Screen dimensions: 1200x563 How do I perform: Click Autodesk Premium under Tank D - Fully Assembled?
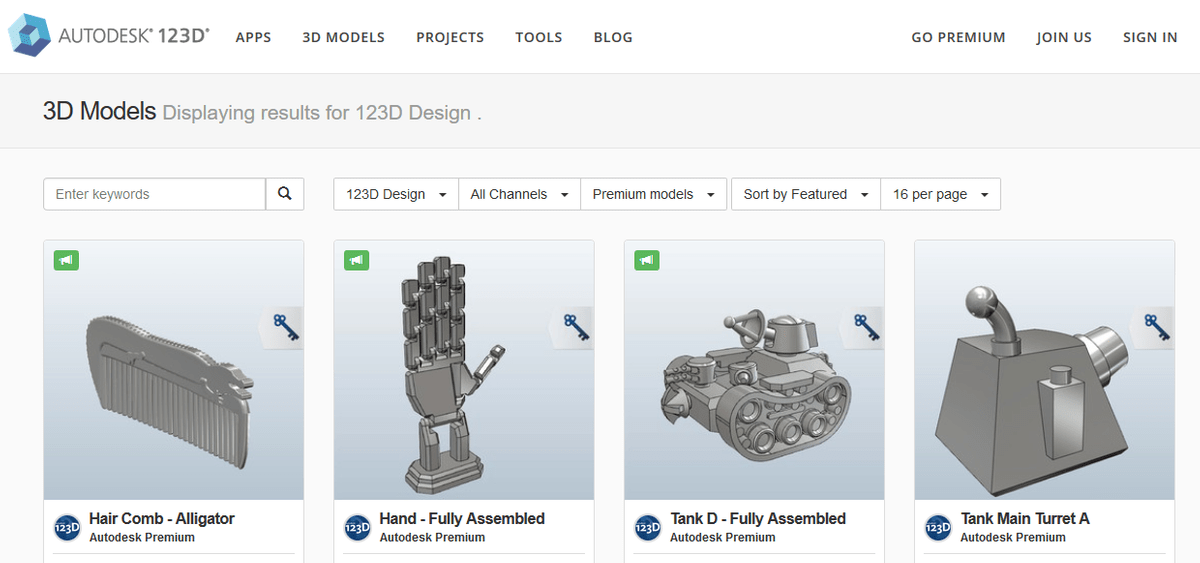[x=723, y=537]
